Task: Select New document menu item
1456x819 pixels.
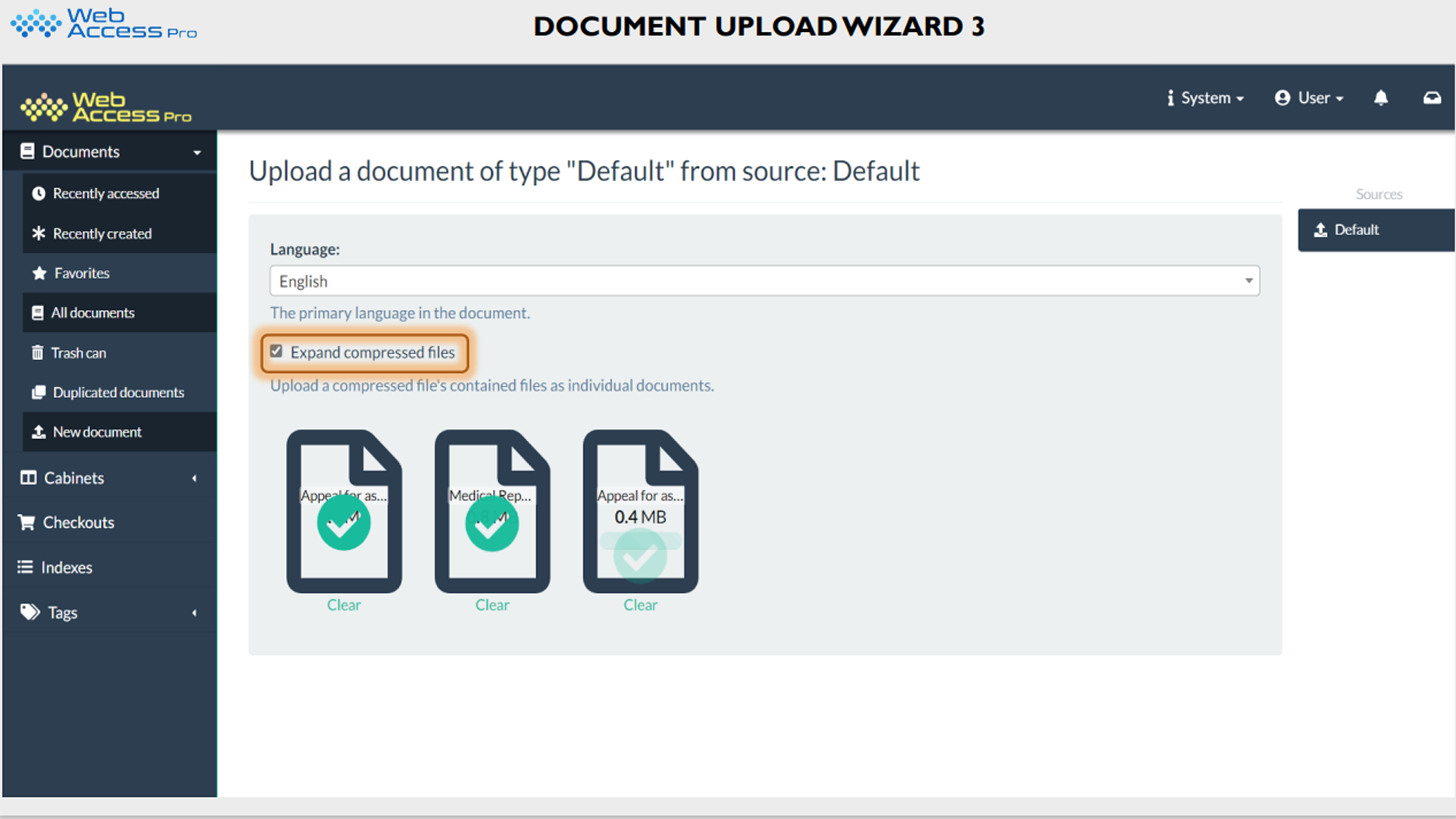Action: click(97, 431)
